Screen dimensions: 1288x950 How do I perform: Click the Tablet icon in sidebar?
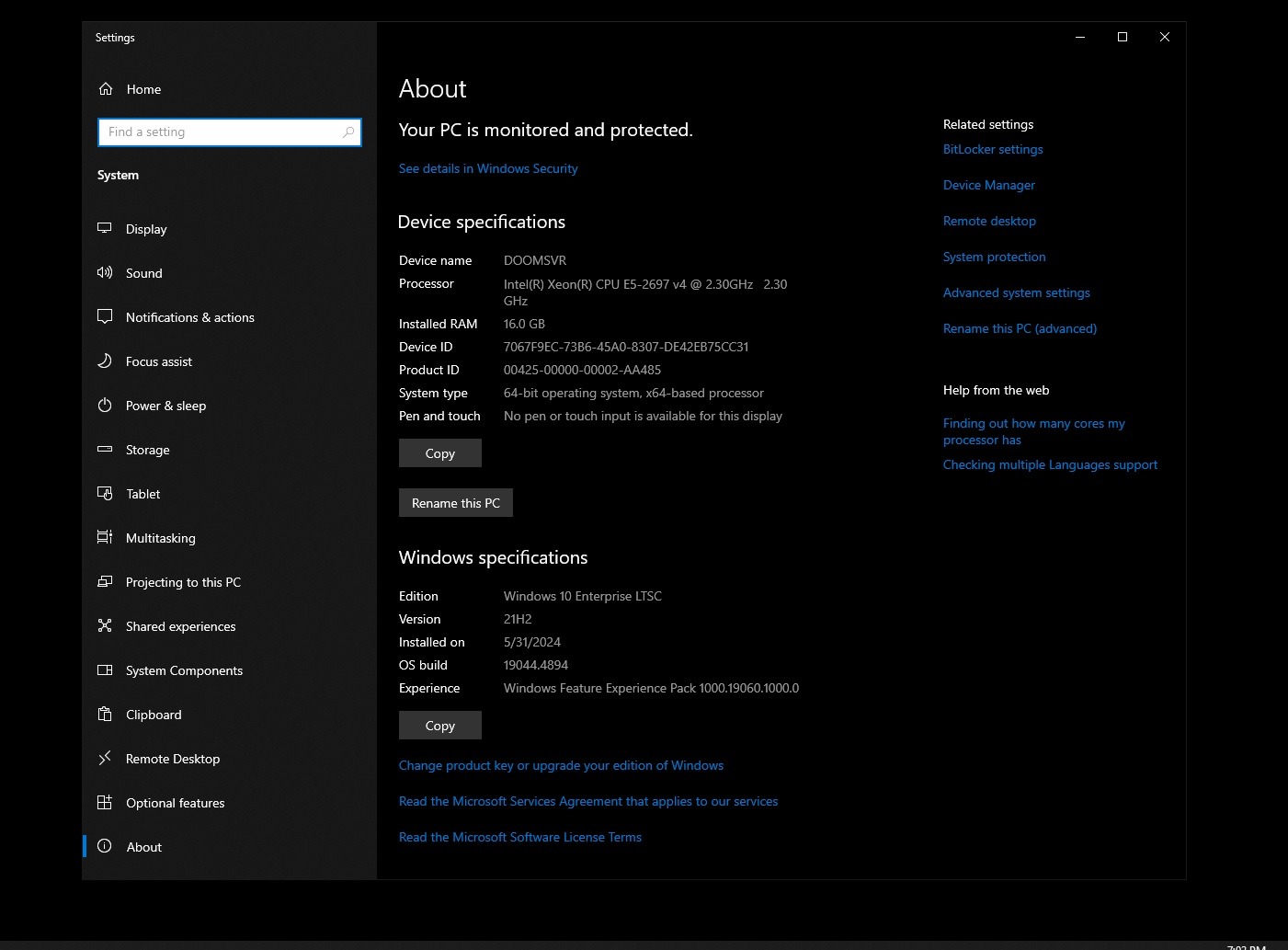click(105, 493)
